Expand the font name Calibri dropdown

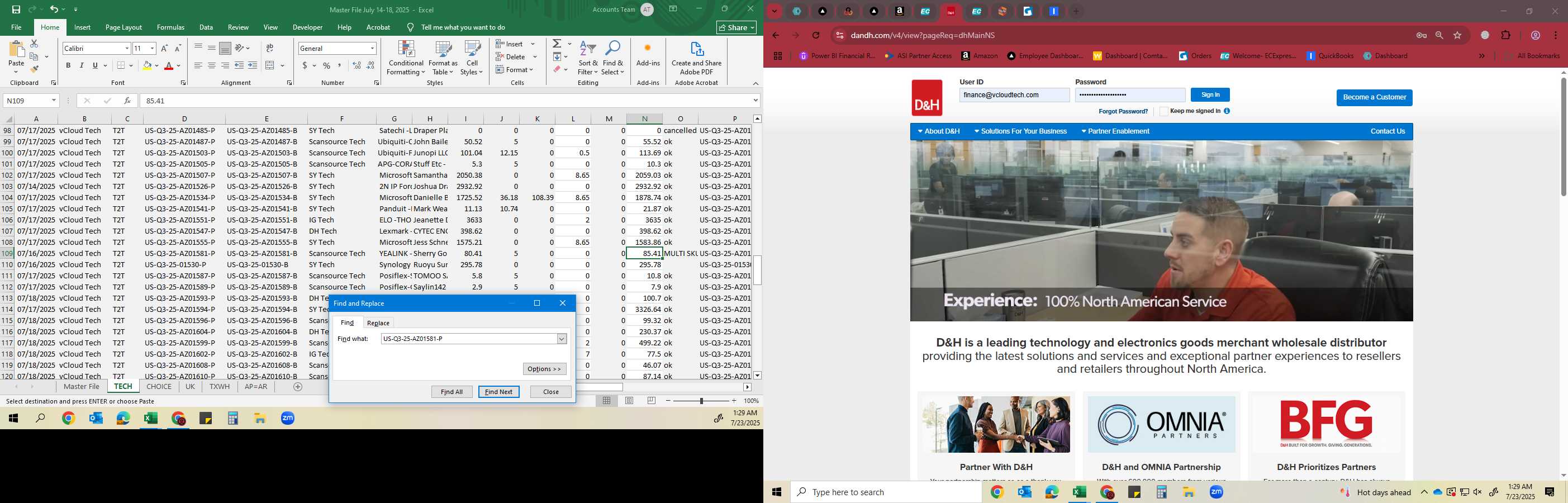click(127, 48)
